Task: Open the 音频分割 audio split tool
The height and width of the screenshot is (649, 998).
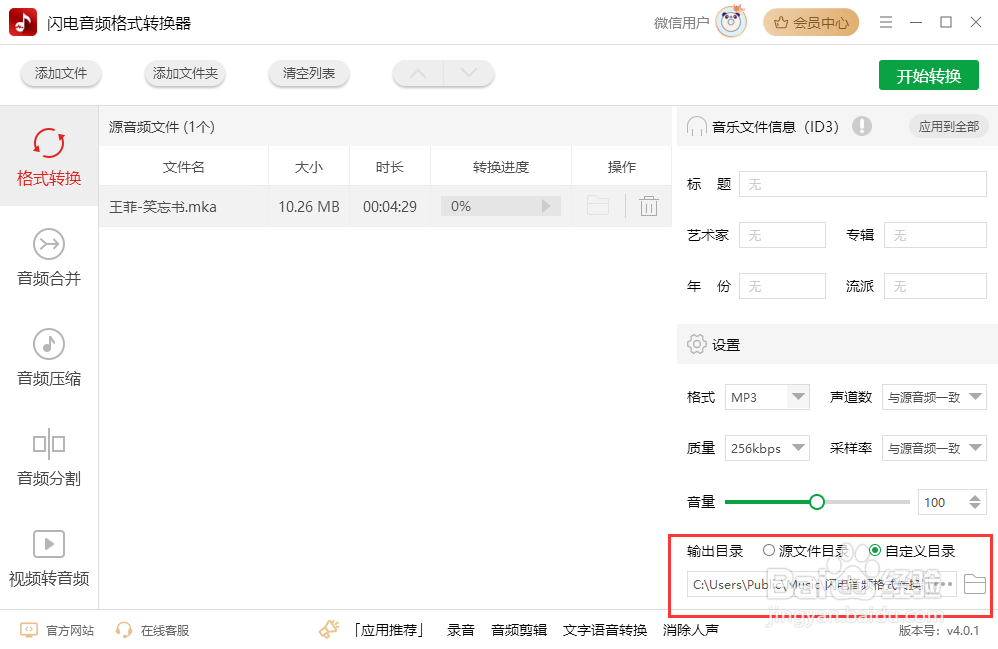Action: coord(49,457)
